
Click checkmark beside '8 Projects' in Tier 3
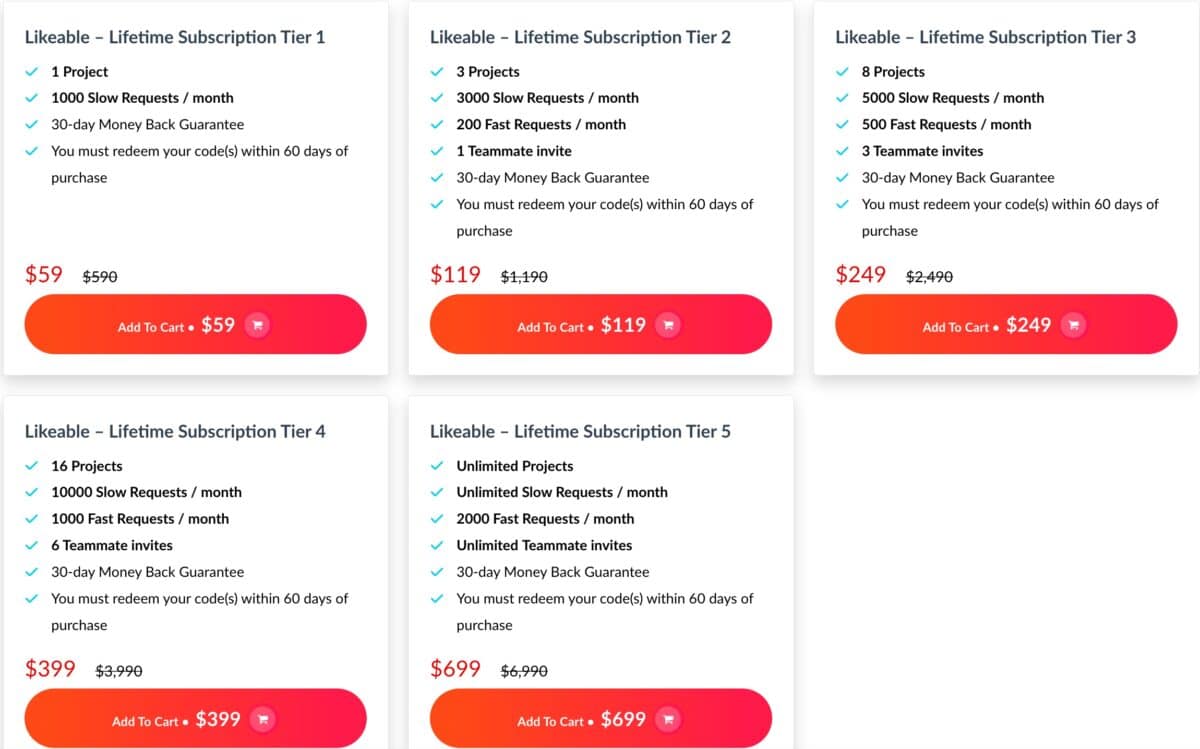click(842, 72)
